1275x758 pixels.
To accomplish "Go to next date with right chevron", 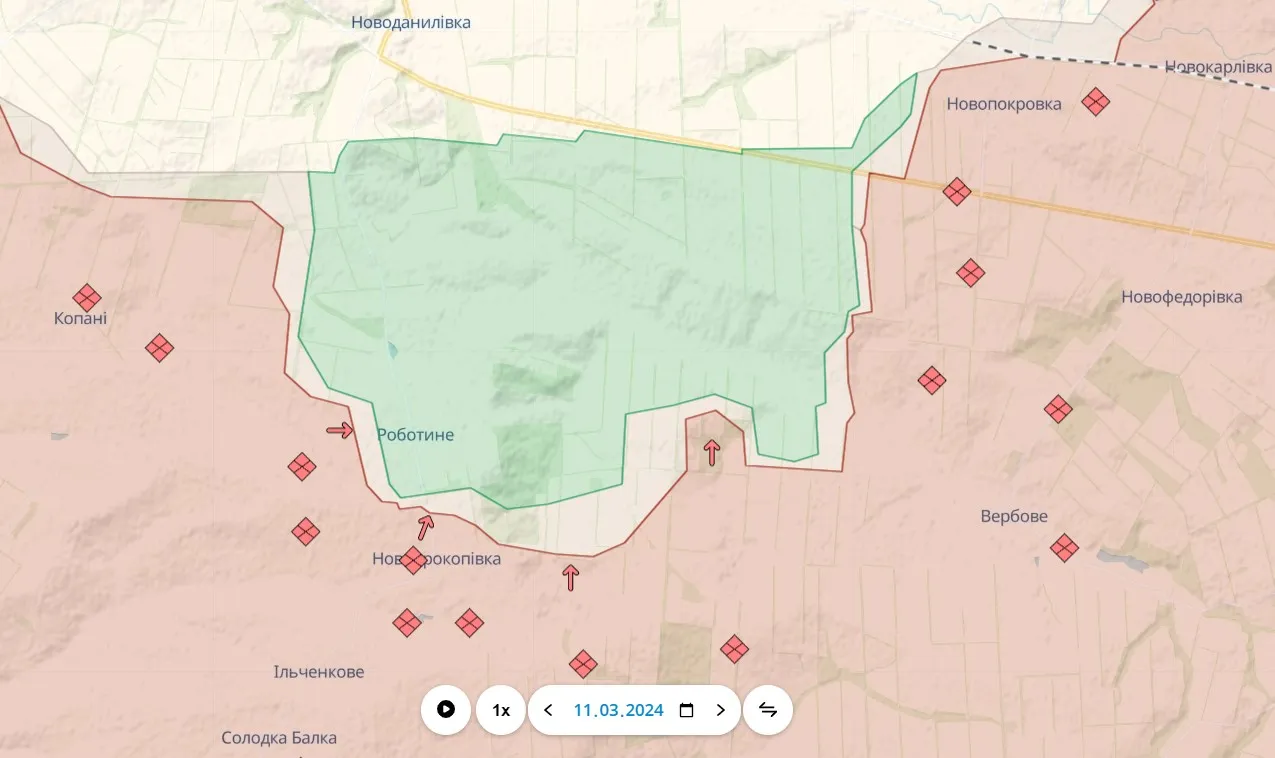I will (720, 710).
